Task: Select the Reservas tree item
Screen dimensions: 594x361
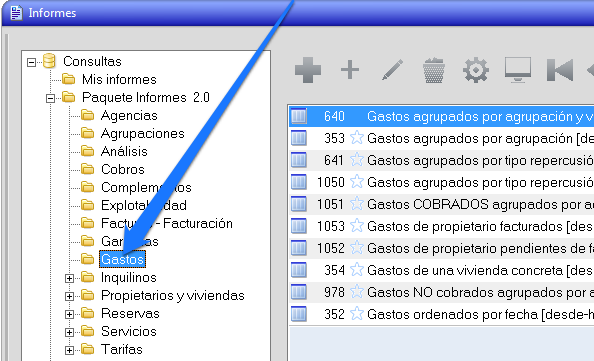Action: (130, 313)
